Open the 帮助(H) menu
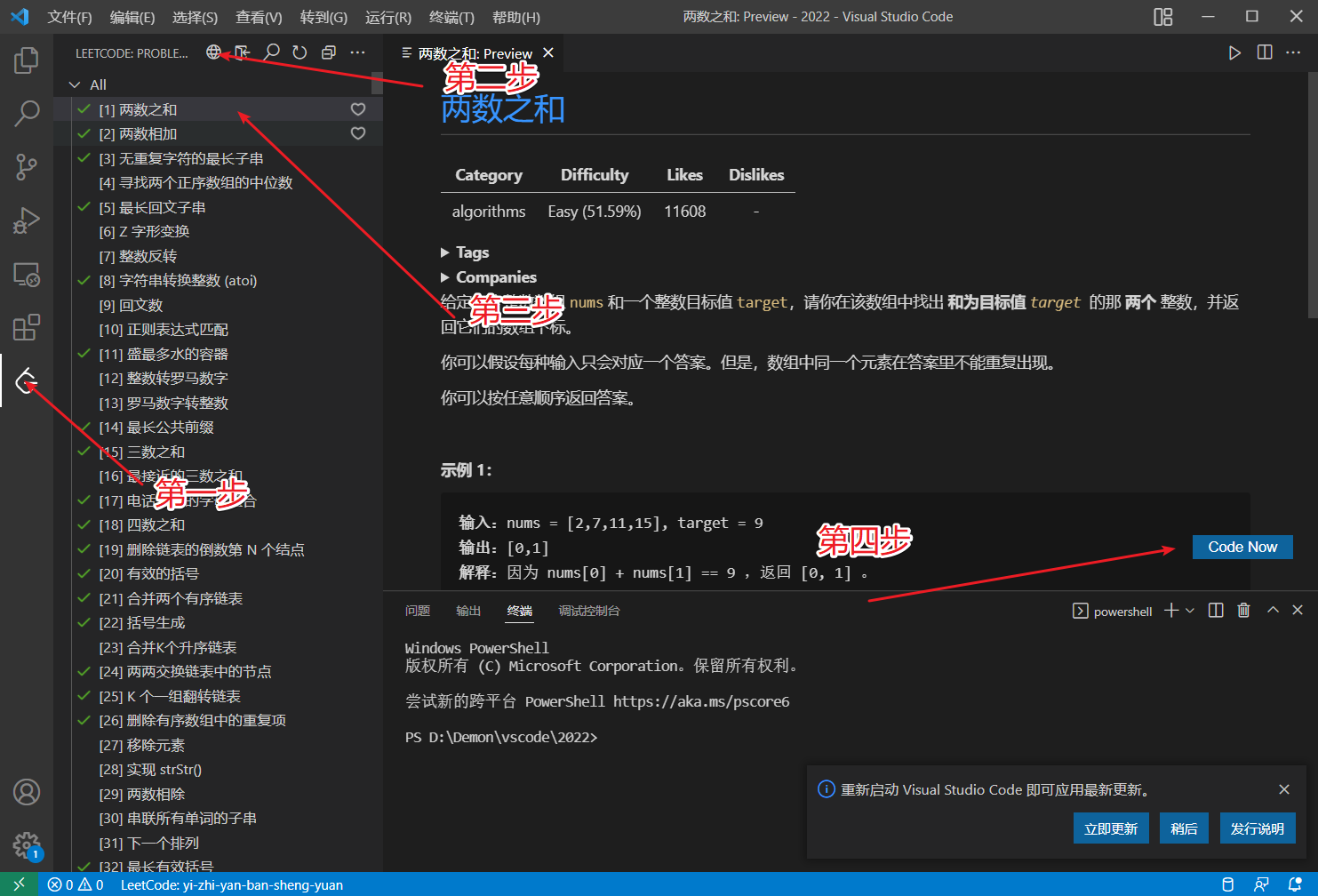Image resolution: width=1318 pixels, height=896 pixels. point(515,17)
